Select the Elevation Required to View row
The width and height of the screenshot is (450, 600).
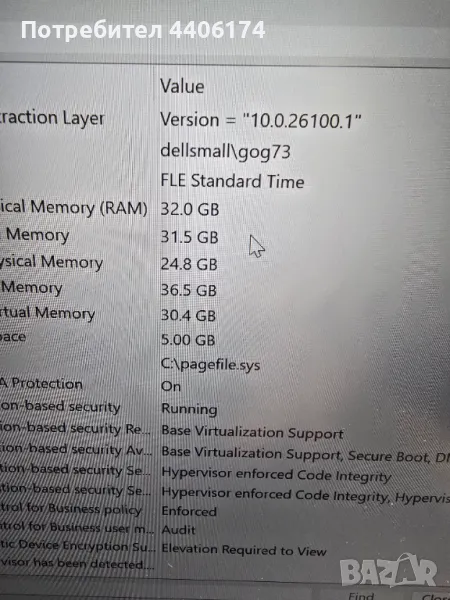[x=225, y=549]
